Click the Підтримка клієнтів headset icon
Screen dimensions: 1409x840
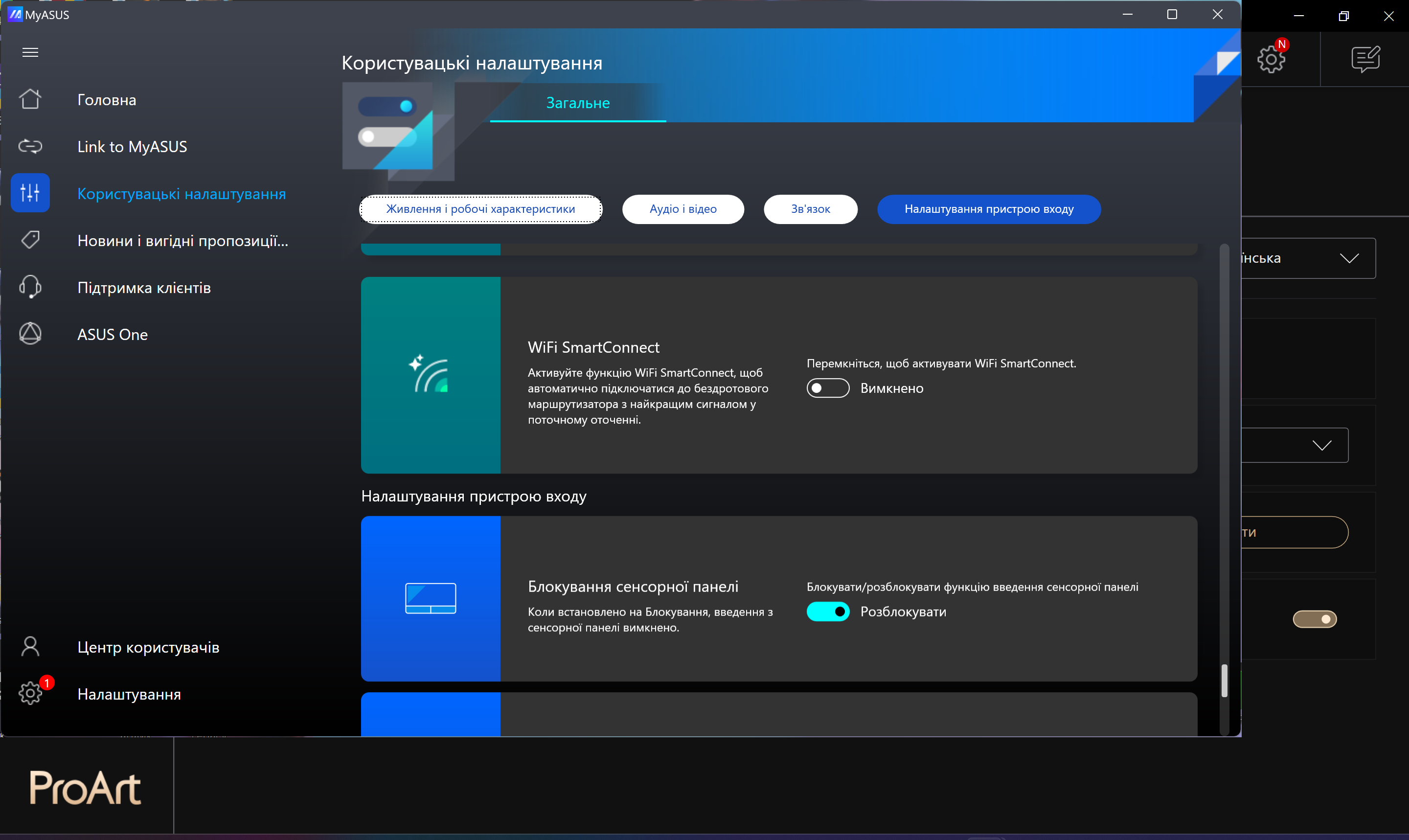click(30, 287)
